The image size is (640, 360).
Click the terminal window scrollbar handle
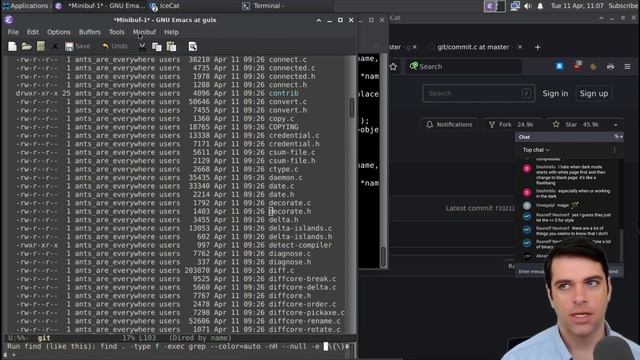click(383, 257)
